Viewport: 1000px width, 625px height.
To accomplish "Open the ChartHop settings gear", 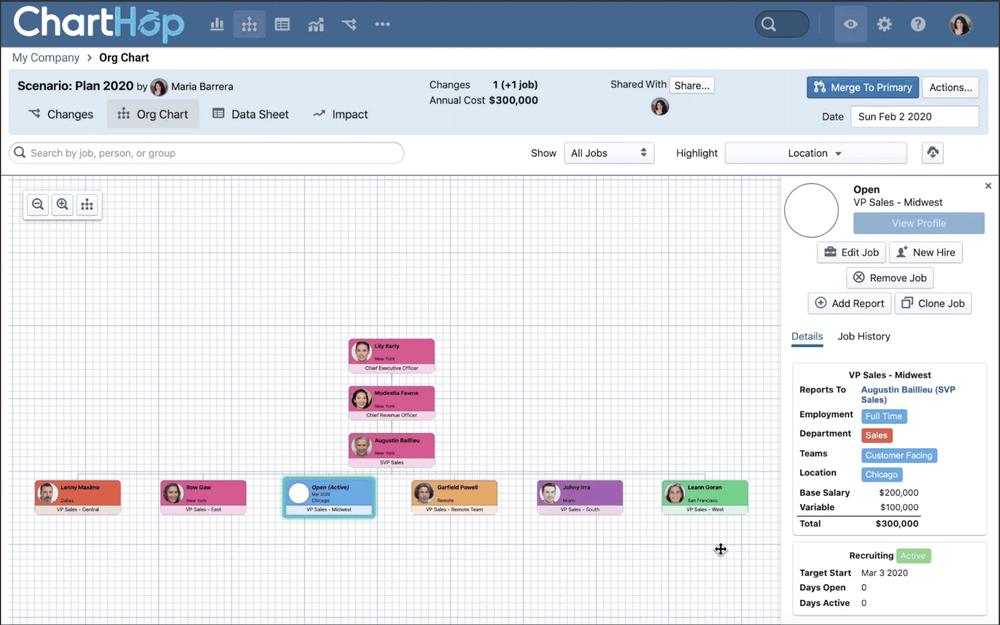I will tap(884, 23).
